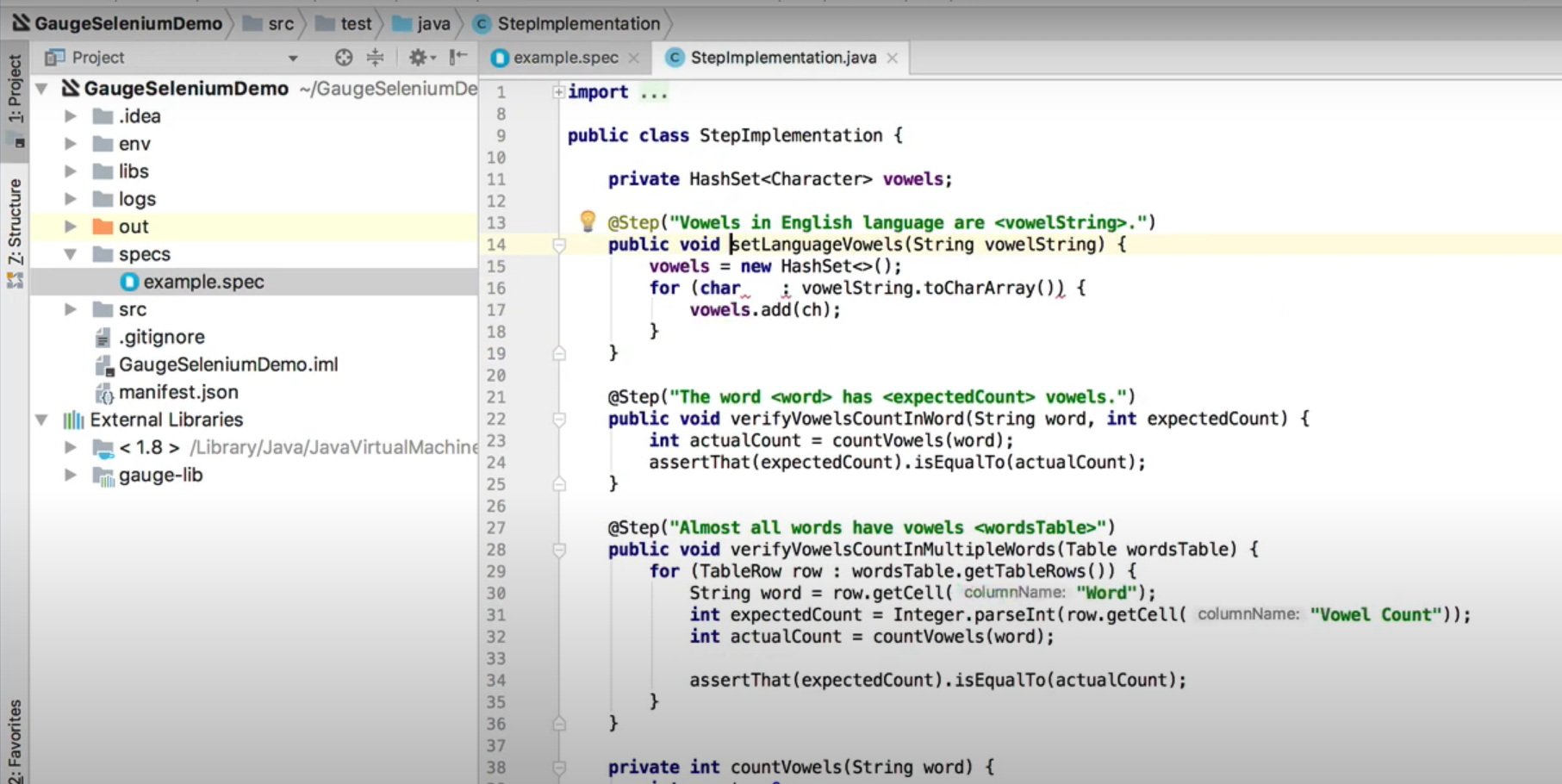Select the StepImplementation.java editor tab
This screenshot has width=1562, height=784.
coord(782,58)
